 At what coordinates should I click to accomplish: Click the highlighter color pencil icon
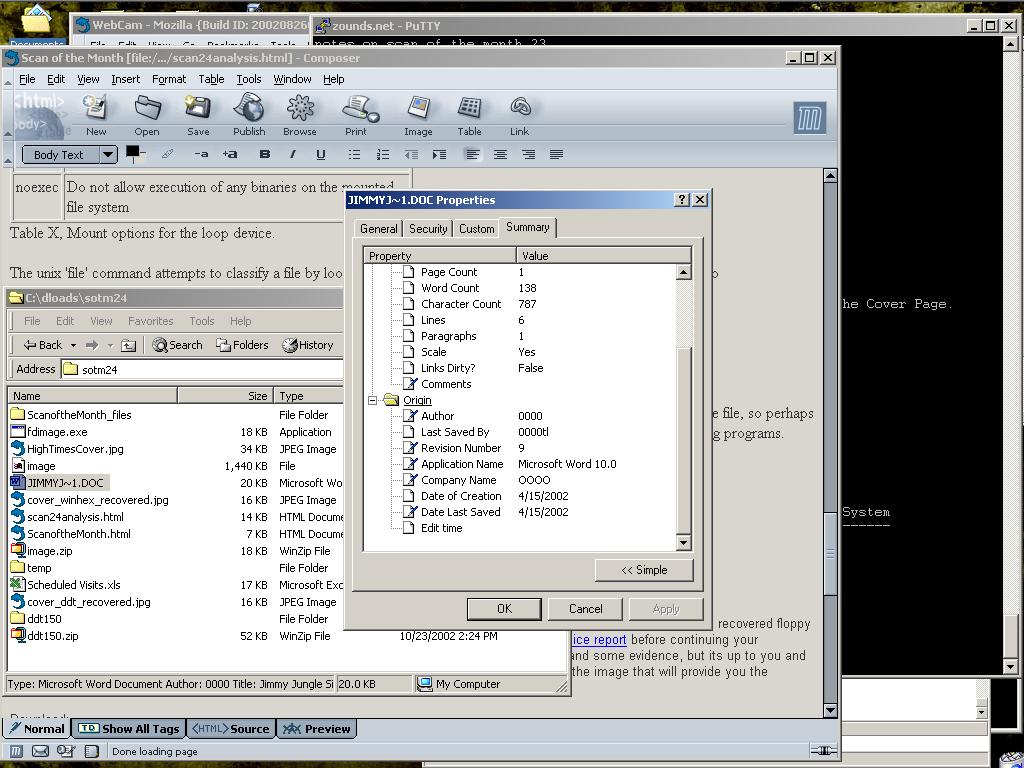pyautogui.click(x=168, y=155)
